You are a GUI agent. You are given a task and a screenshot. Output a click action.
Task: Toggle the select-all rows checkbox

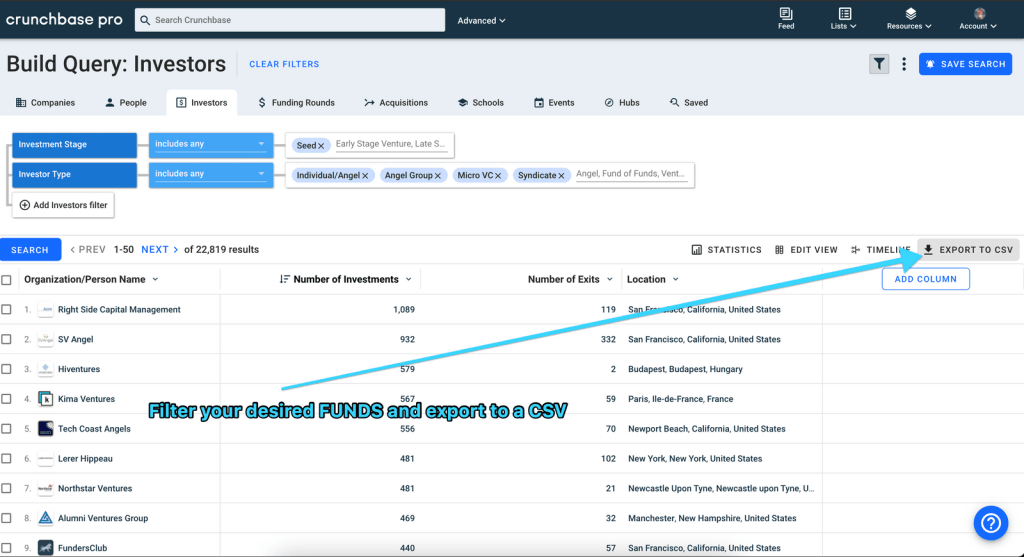pyautogui.click(x=7, y=280)
